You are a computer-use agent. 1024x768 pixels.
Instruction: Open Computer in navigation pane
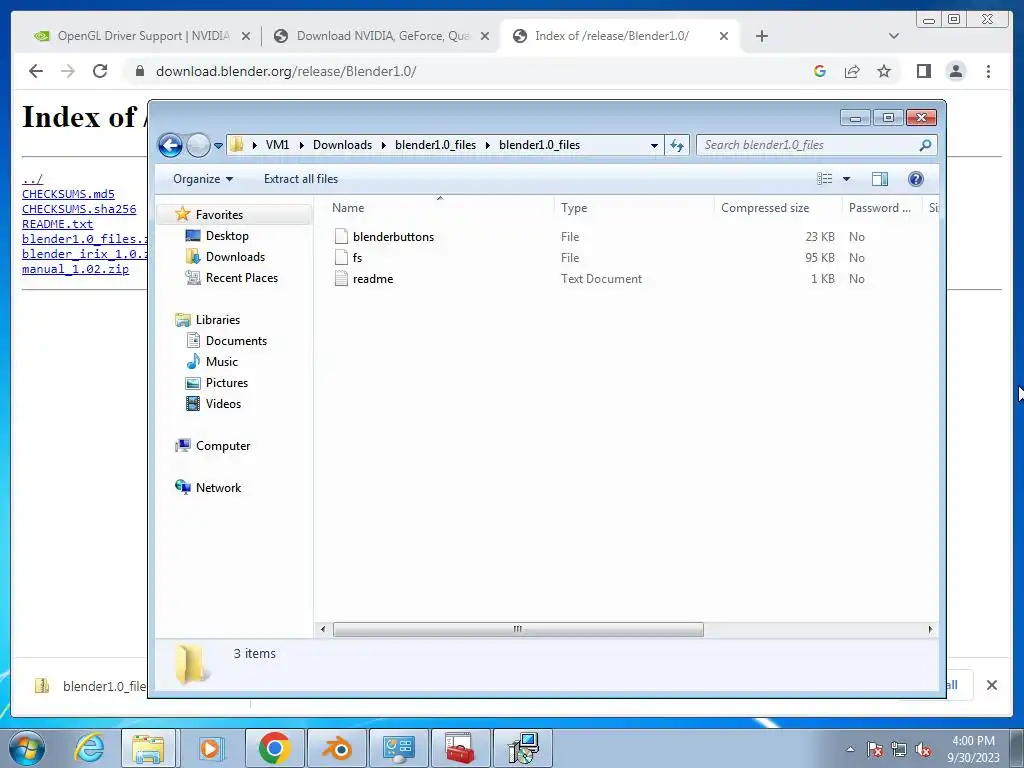pyautogui.click(x=223, y=446)
